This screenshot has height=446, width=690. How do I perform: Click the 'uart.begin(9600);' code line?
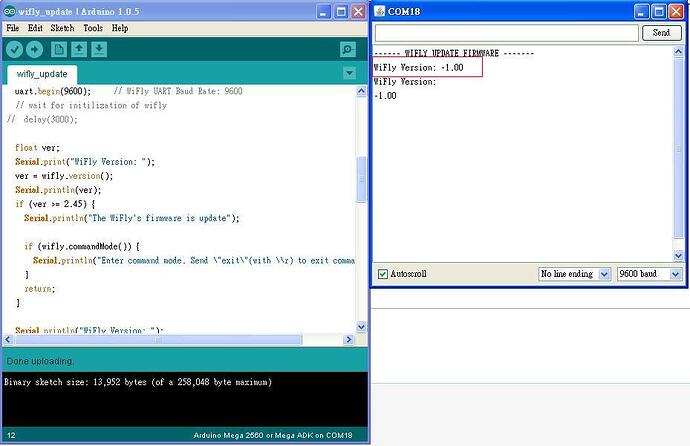[53, 91]
